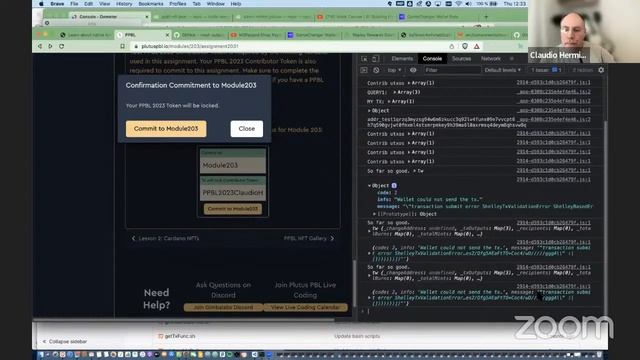Click the share icon in address bar
640x360 pixels.
[x=451, y=47]
